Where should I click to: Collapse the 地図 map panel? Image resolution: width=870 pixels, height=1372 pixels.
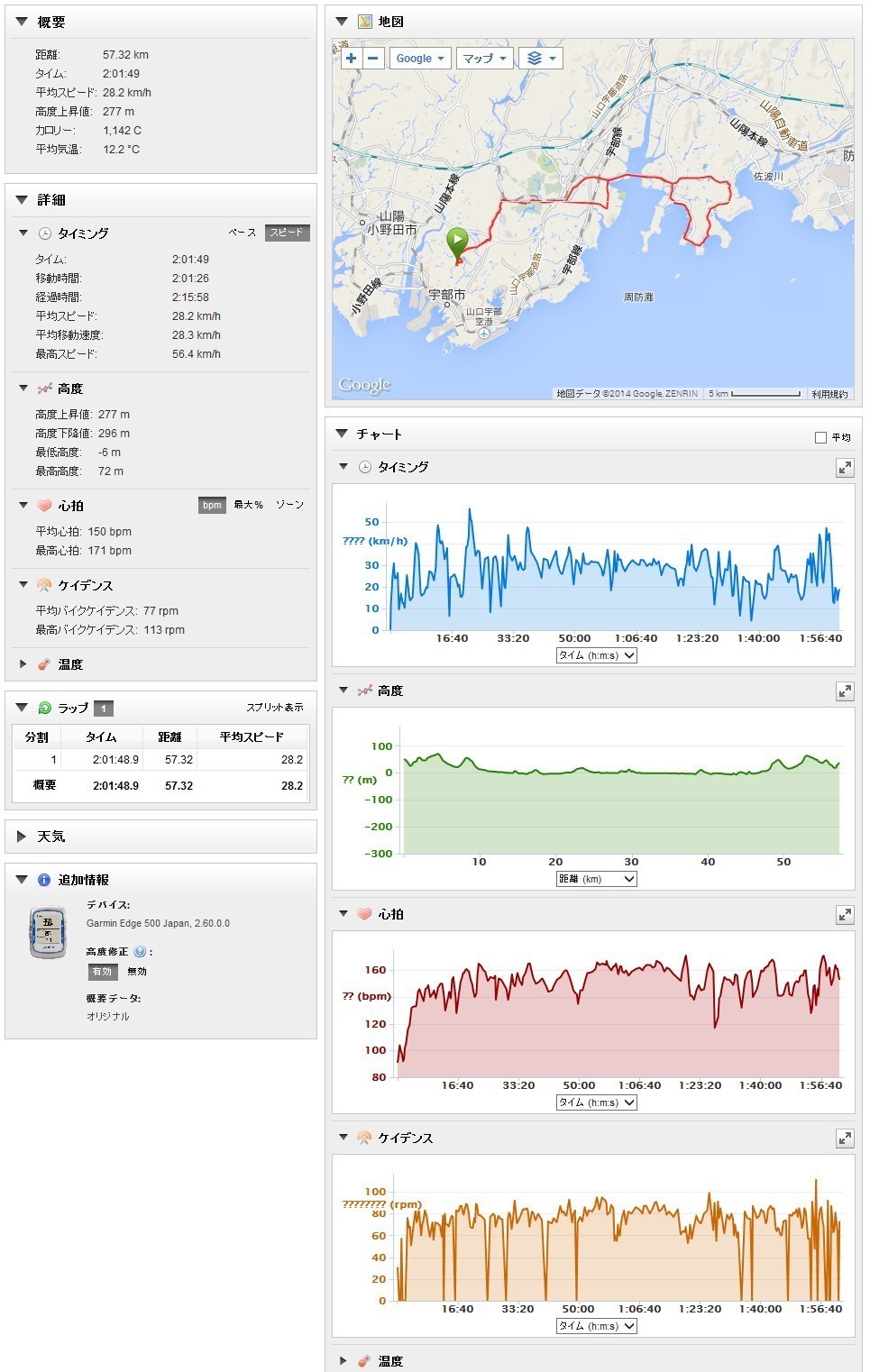(342, 22)
